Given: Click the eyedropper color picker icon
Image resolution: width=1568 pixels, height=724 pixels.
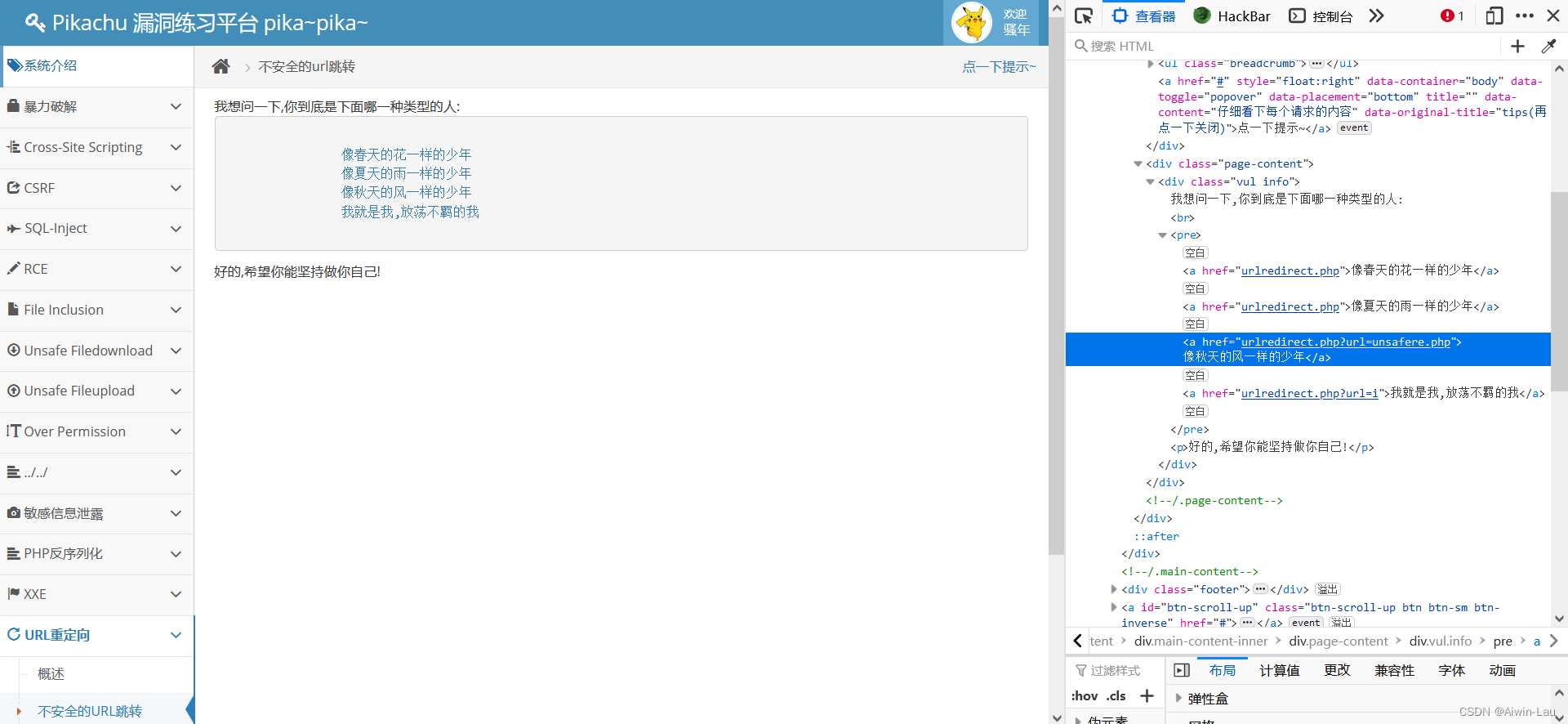Looking at the screenshot, I should click(x=1548, y=47).
